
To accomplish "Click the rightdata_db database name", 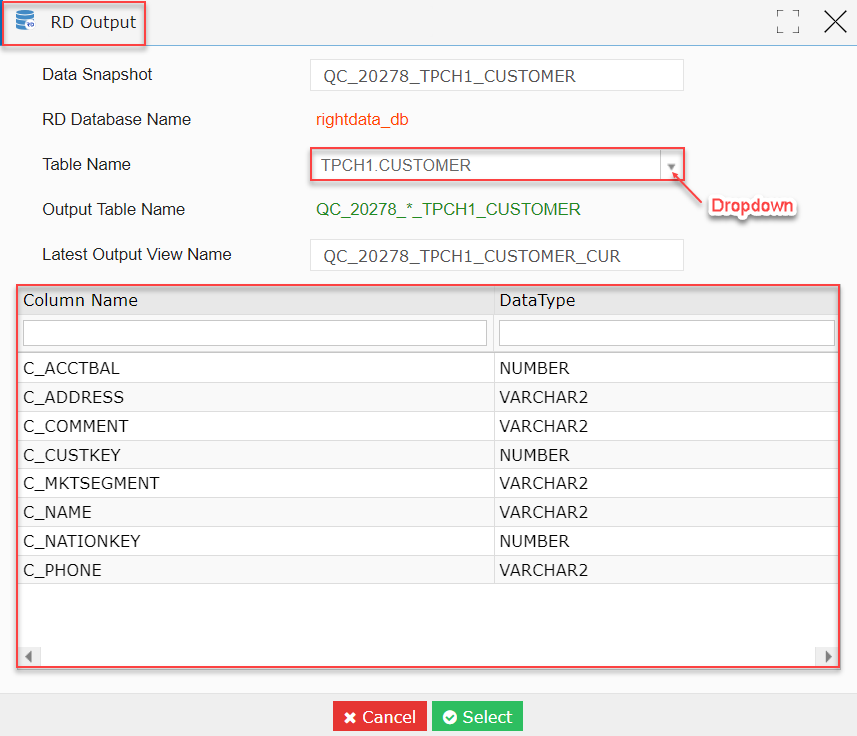I will point(362,120).
